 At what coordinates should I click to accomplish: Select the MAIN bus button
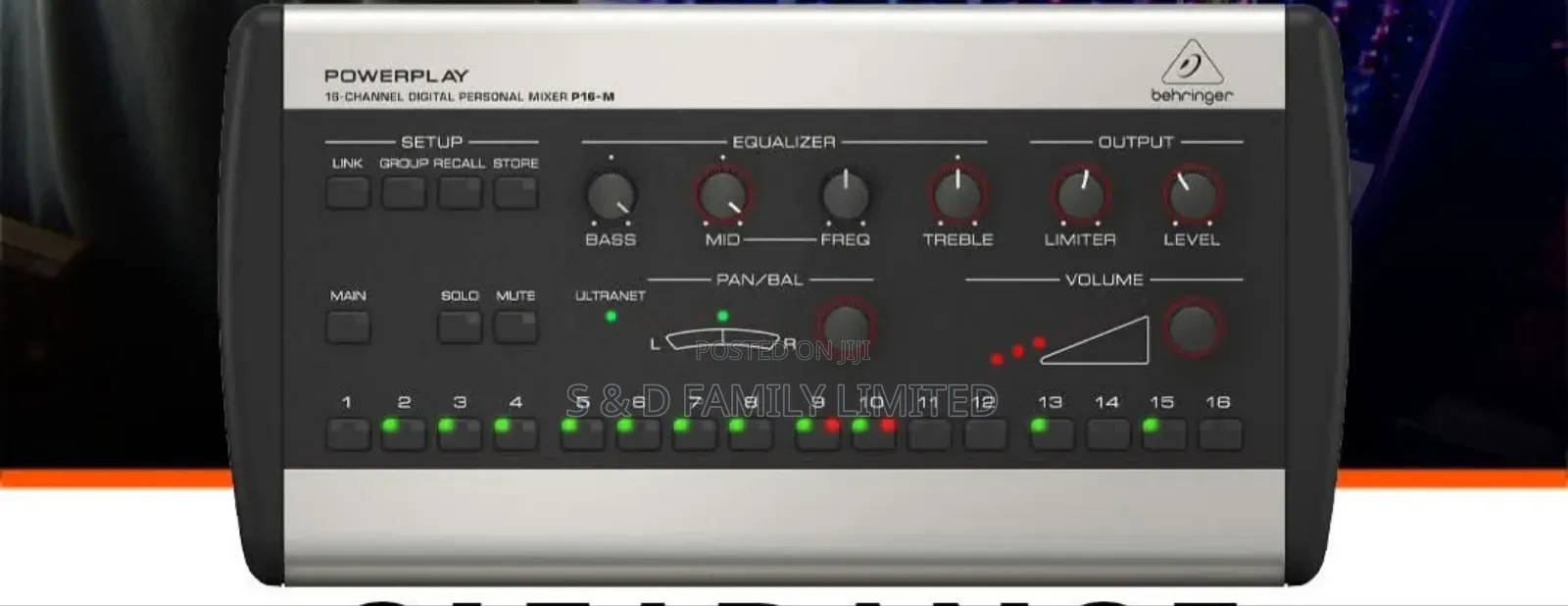348,326
